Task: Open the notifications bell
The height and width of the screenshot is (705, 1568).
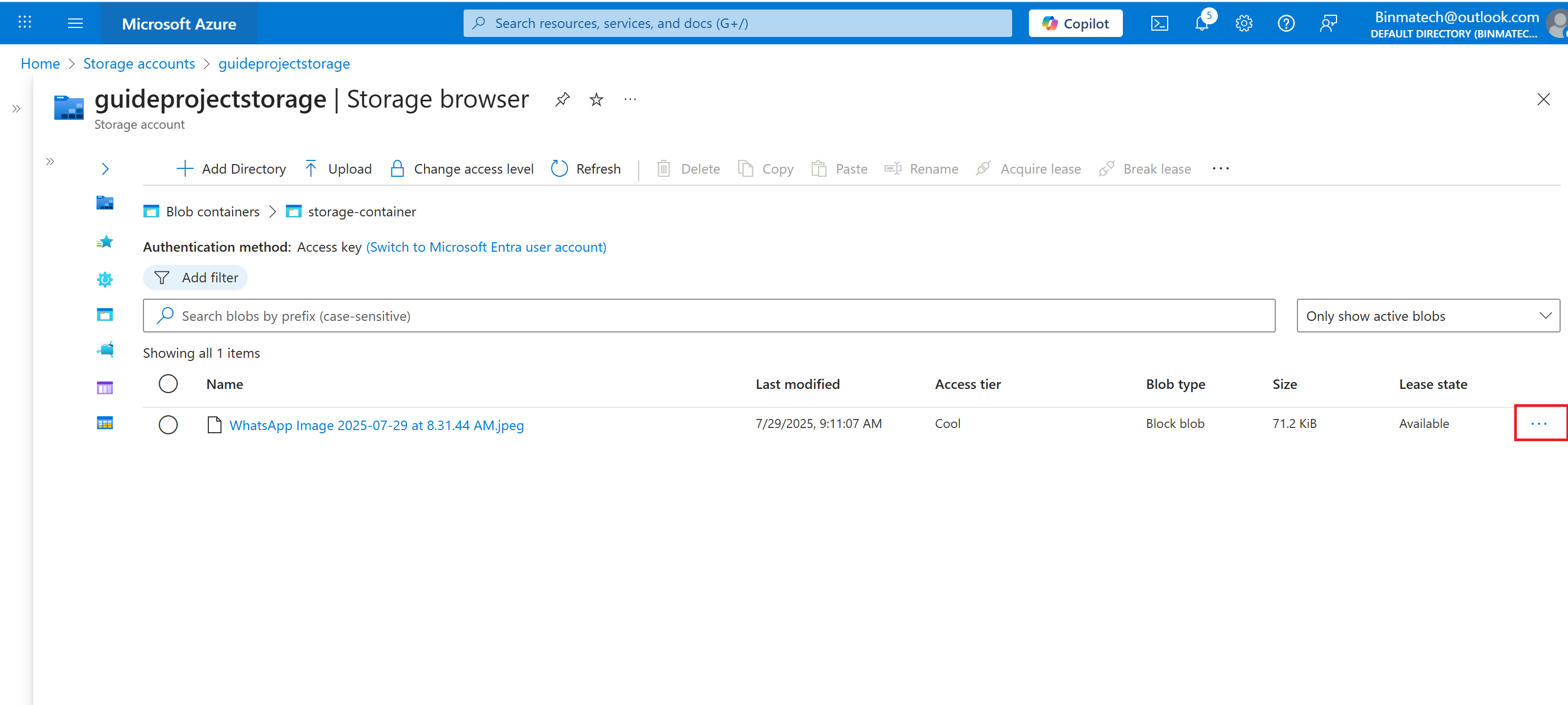Action: [1201, 24]
